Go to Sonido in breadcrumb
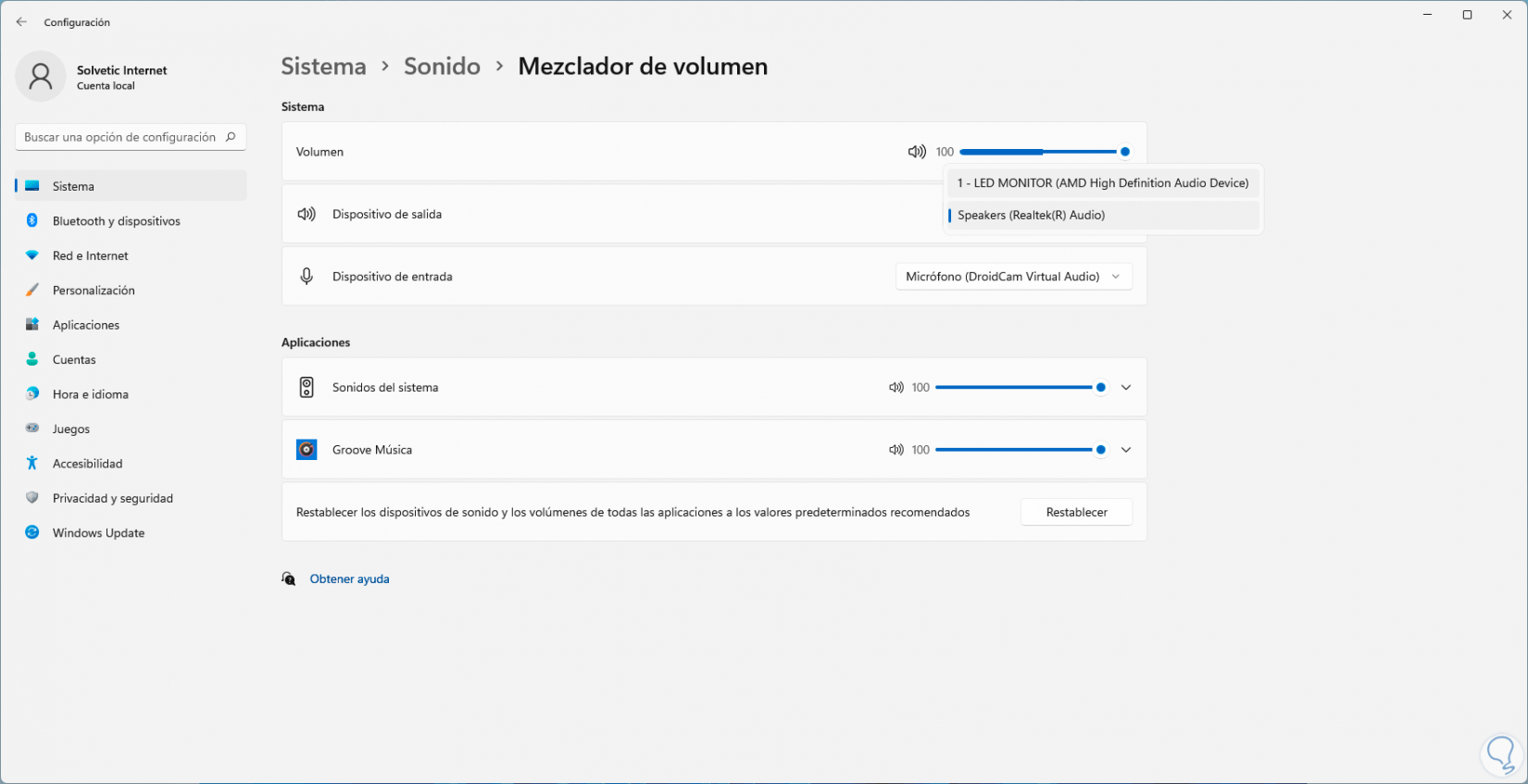The width and height of the screenshot is (1528, 784). tap(442, 67)
